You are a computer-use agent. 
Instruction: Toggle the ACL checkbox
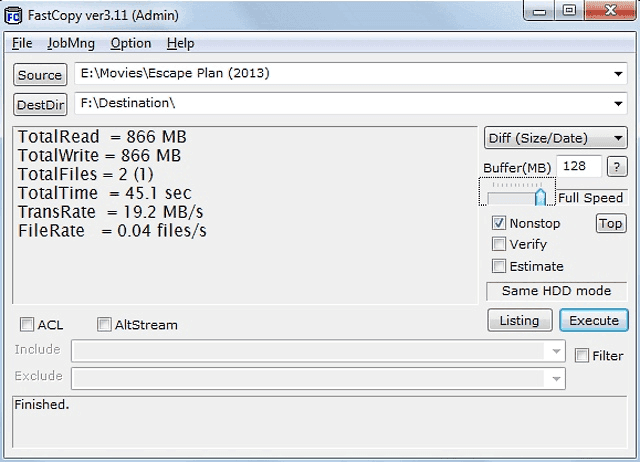tap(26, 324)
